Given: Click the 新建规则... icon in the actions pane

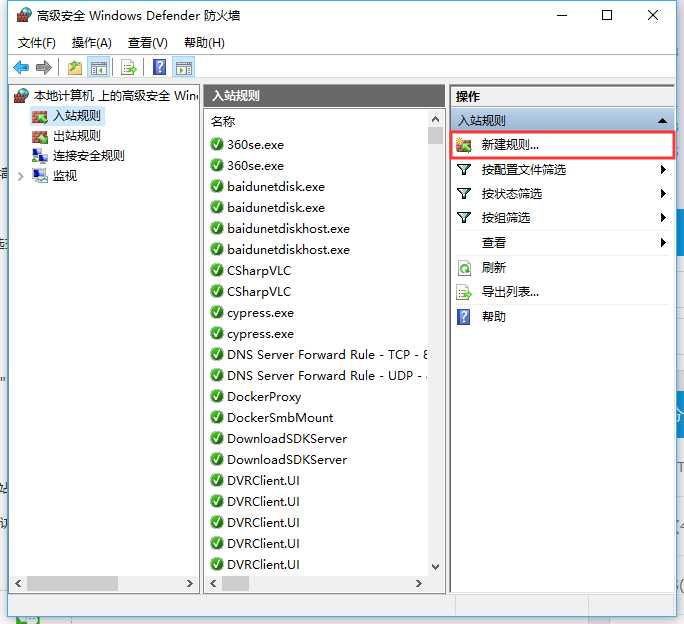Looking at the screenshot, I should click(x=464, y=145).
